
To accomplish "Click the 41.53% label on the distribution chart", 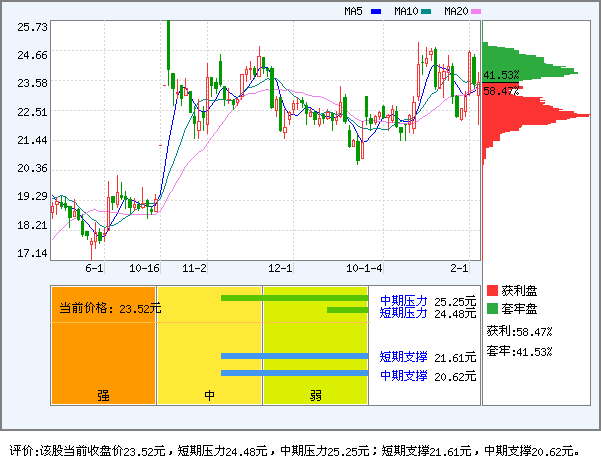I will pos(501,75).
